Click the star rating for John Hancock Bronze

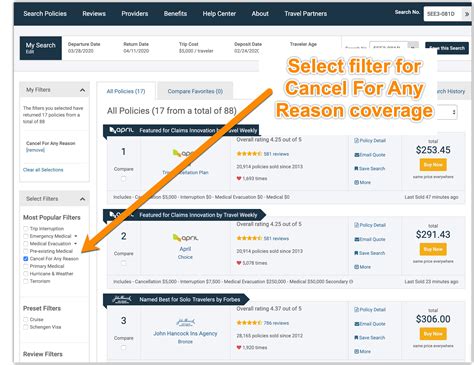click(249, 323)
